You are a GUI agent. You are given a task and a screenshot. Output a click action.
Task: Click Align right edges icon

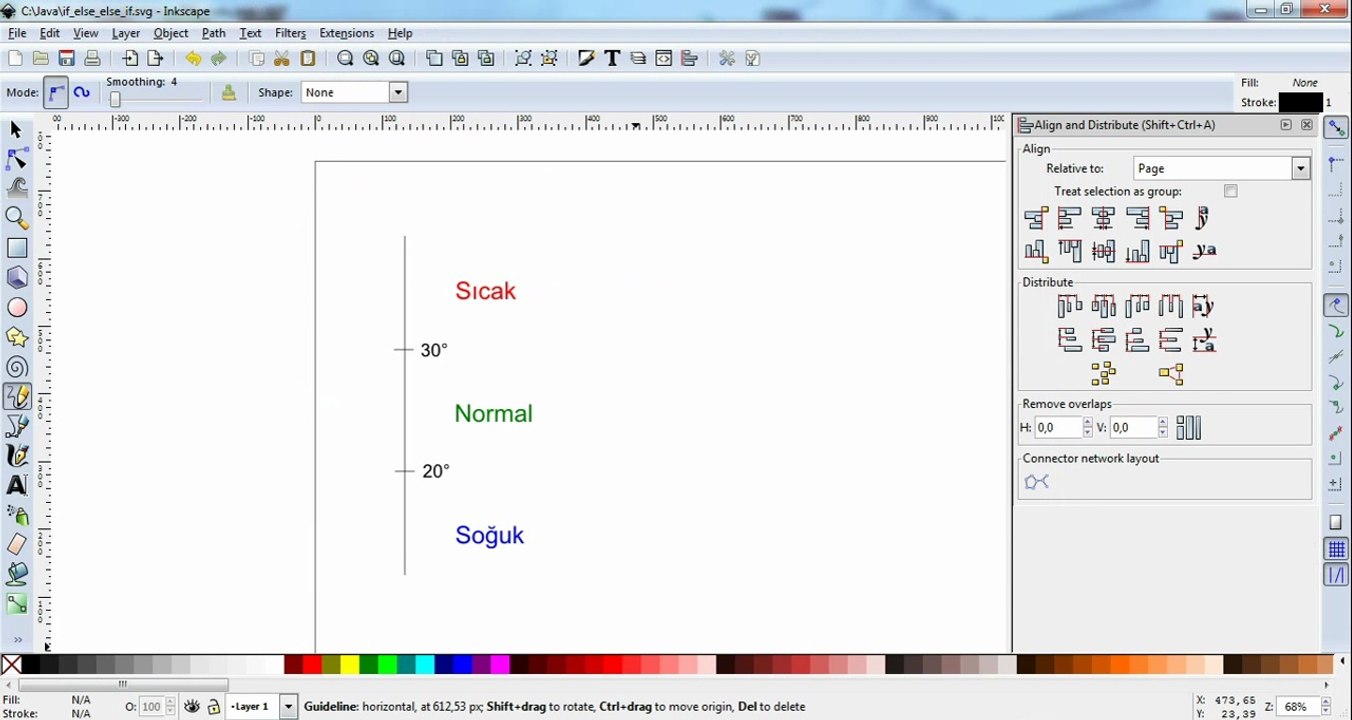click(1137, 218)
